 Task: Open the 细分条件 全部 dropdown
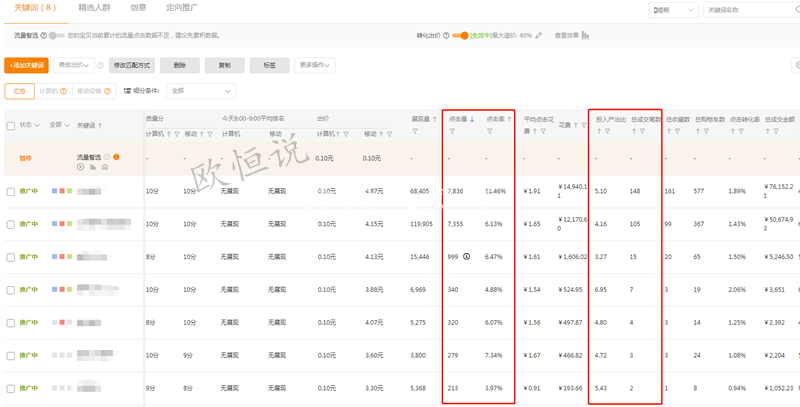201,91
